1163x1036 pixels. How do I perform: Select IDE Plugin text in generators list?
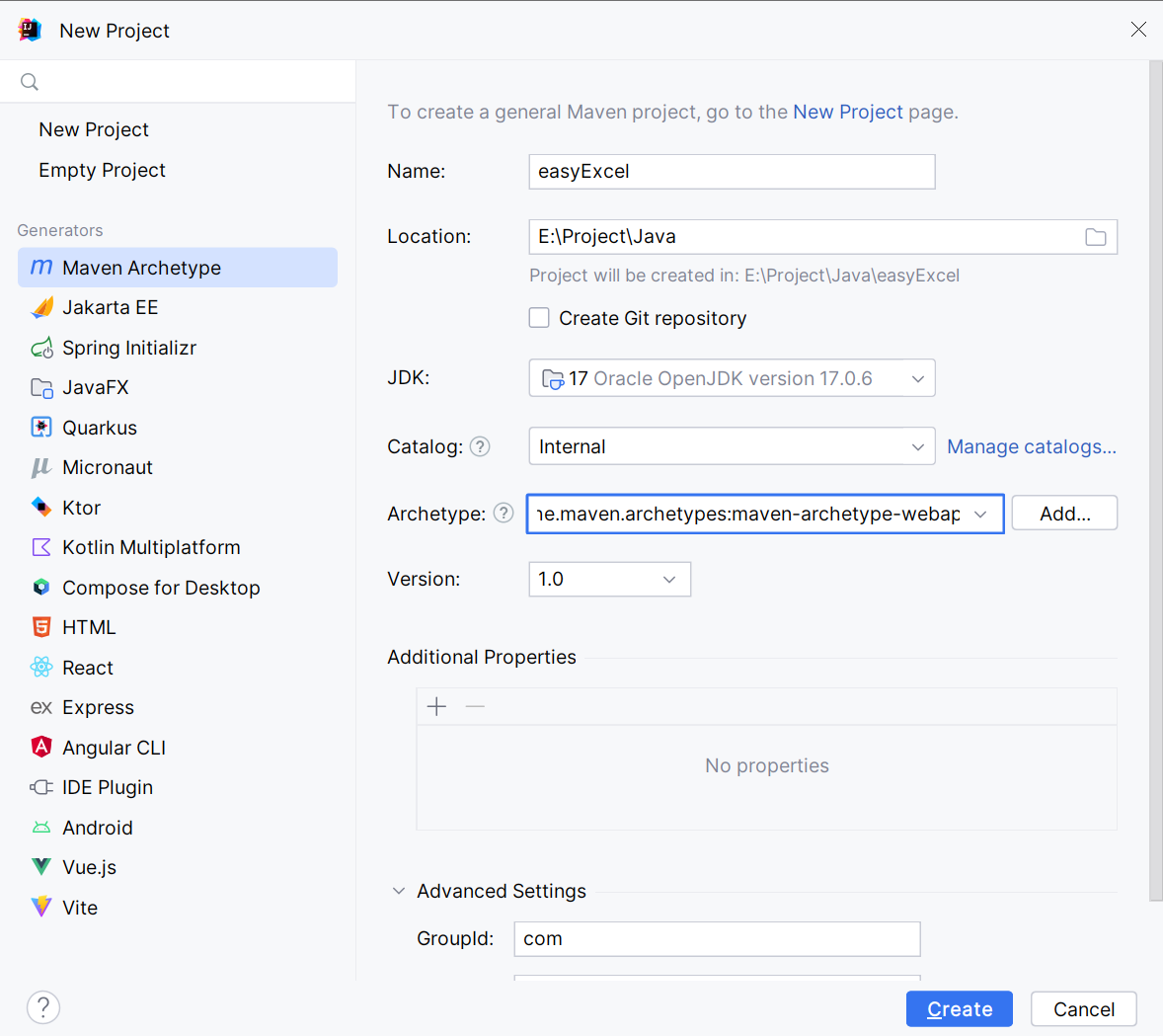[107, 787]
